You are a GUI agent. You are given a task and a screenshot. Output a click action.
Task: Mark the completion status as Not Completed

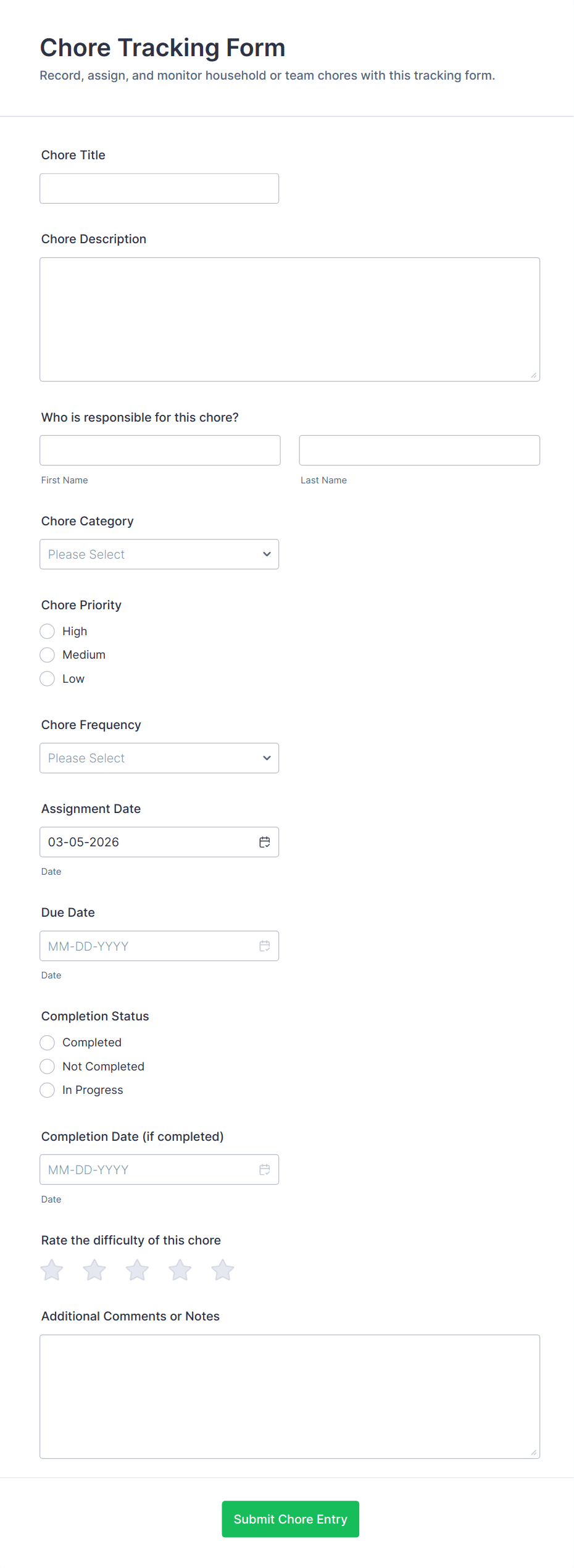point(47,1066)
